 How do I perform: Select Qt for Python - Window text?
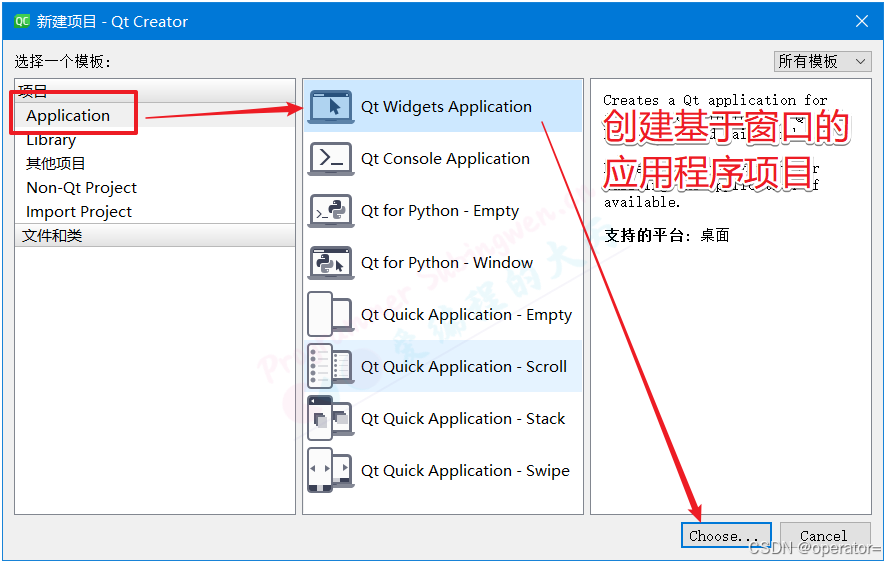click(x=446, y=263)
